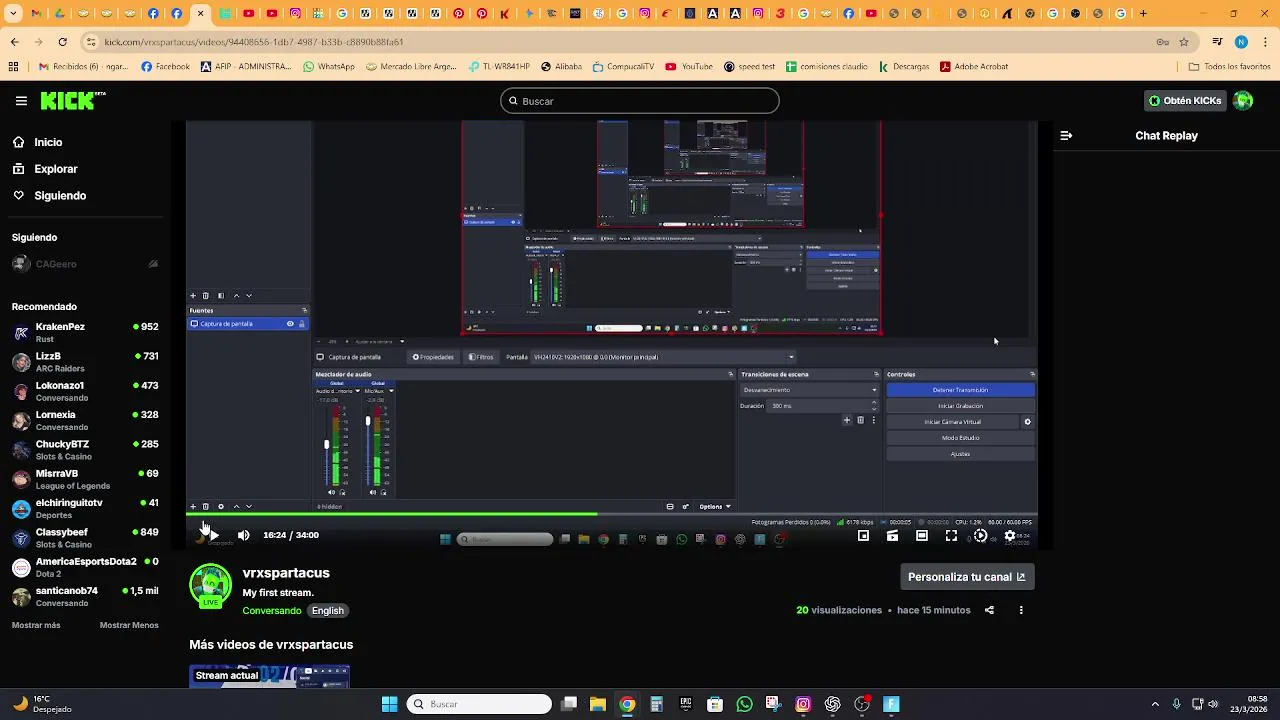Open the Lokonazo1 recommended channel
1280x720 pixels.
(85, 391)
